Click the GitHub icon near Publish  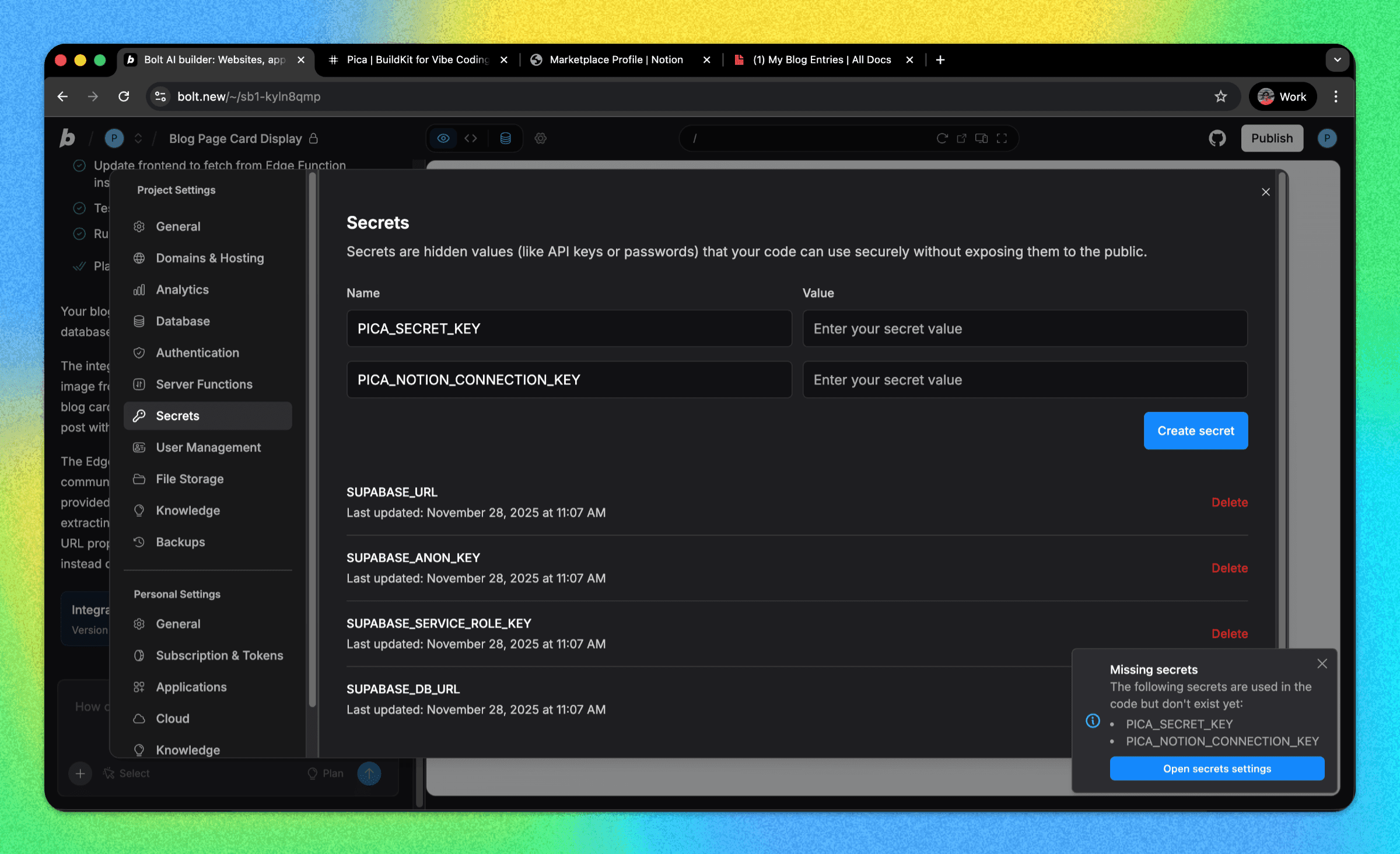click(x=1217, y=138)
